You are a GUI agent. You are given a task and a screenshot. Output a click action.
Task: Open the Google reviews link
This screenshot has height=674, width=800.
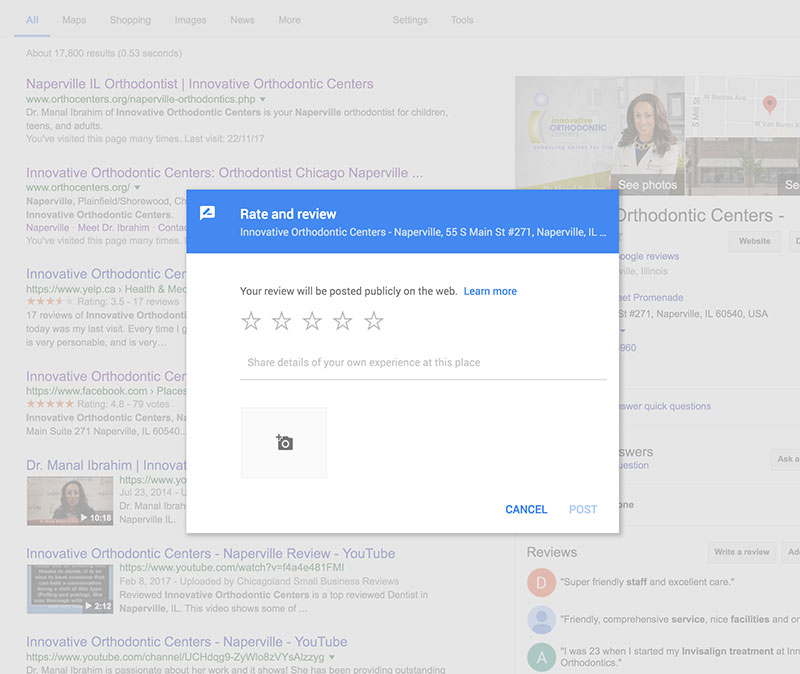pyautogui.click(x=649, y=256)
